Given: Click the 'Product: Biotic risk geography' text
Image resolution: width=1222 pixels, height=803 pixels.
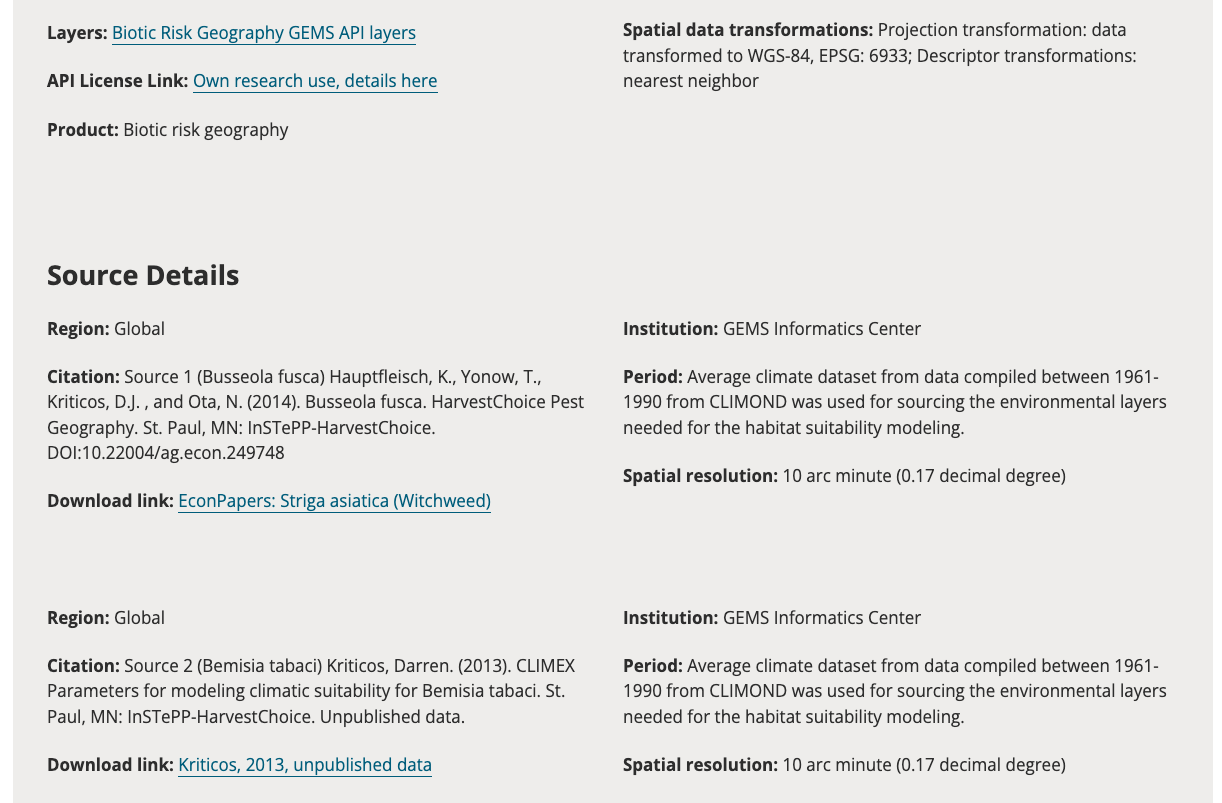Looking at the screenshot, I should 167,130.
